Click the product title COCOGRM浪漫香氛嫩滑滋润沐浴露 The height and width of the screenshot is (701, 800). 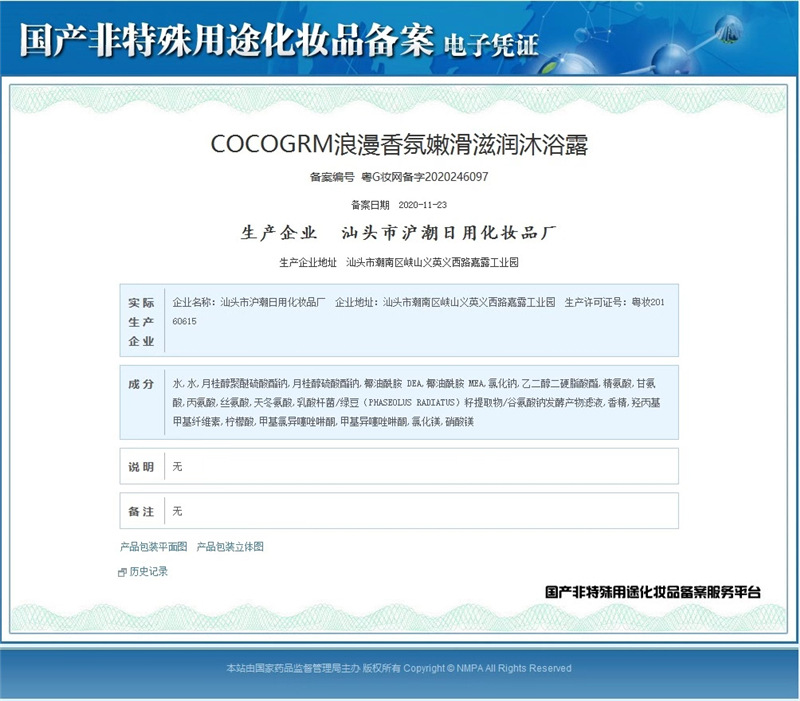coord(399,144)
